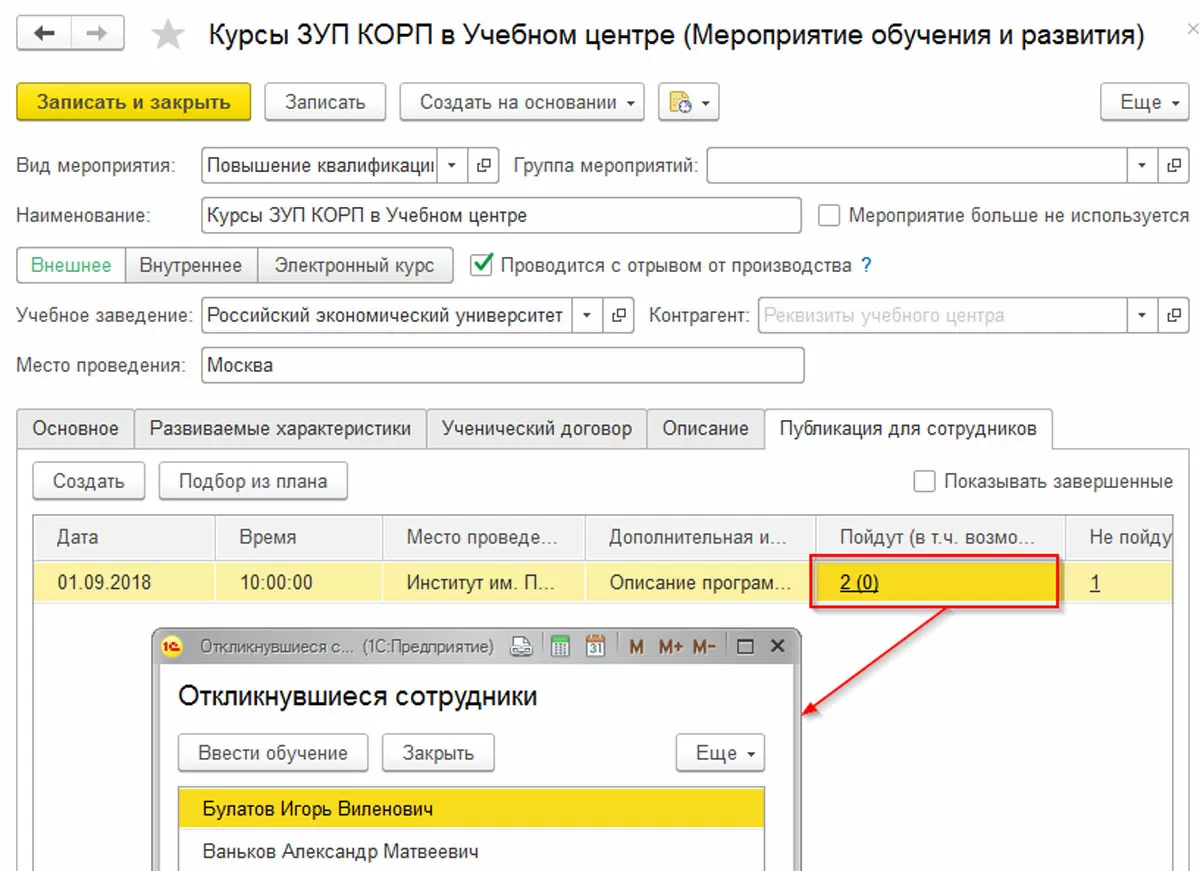
Task: Click the print icon in the popup title bar
Action: 522,647
